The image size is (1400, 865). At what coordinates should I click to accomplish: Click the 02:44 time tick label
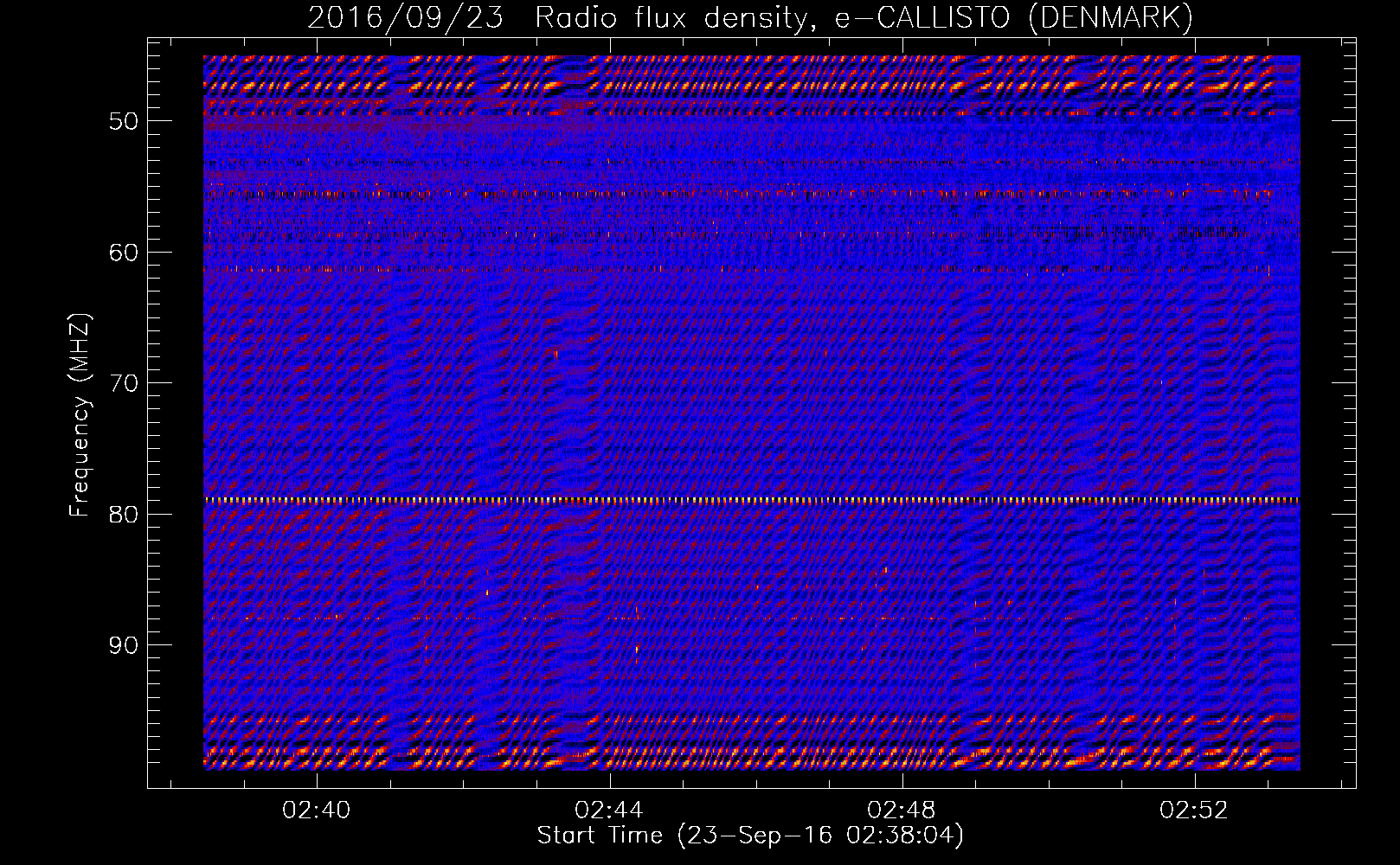(x=609, y=810)
